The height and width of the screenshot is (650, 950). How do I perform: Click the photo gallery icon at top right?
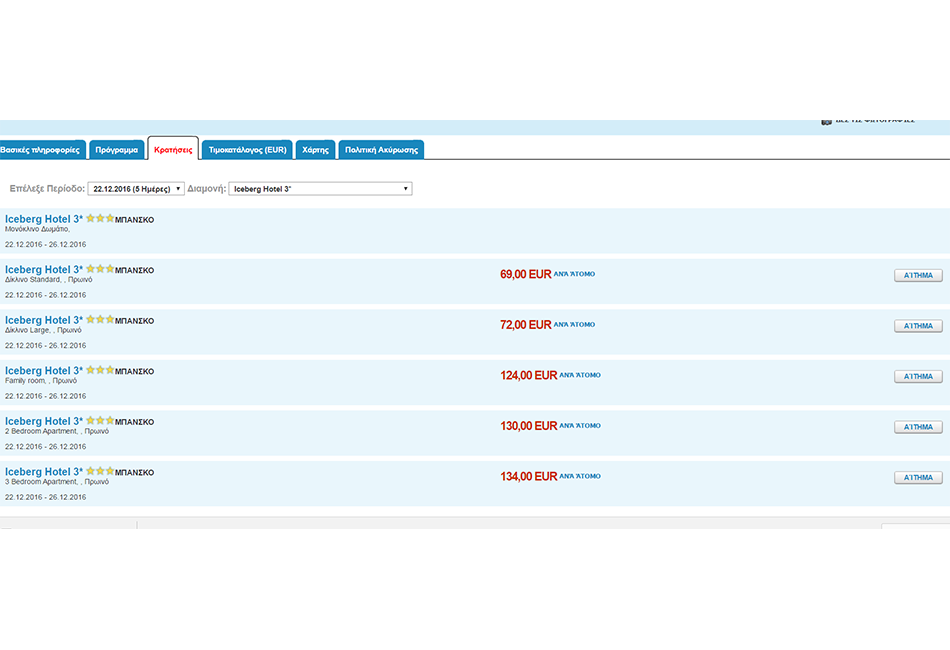(x=826, y=121)
